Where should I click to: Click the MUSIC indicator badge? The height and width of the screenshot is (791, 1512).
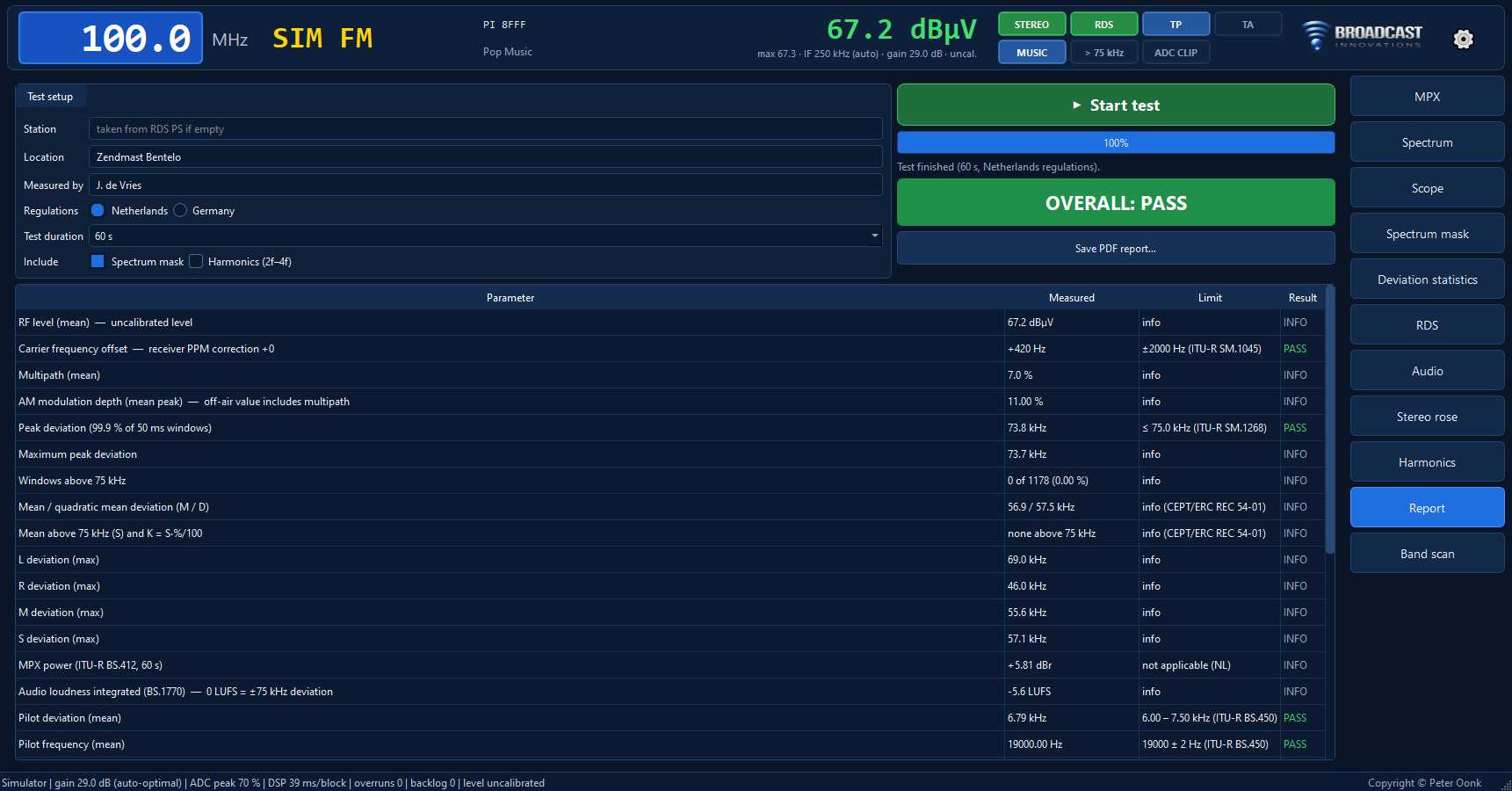coord(1031,53)
